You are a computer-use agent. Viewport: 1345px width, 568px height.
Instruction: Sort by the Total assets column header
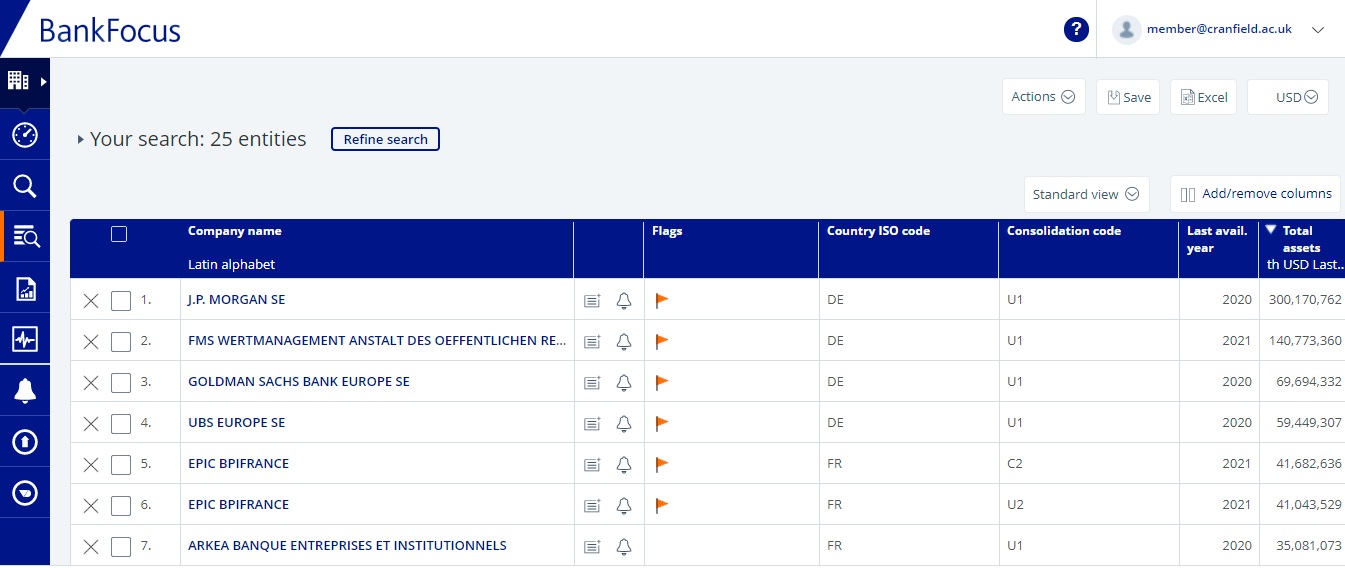(x=1302, y=239)
